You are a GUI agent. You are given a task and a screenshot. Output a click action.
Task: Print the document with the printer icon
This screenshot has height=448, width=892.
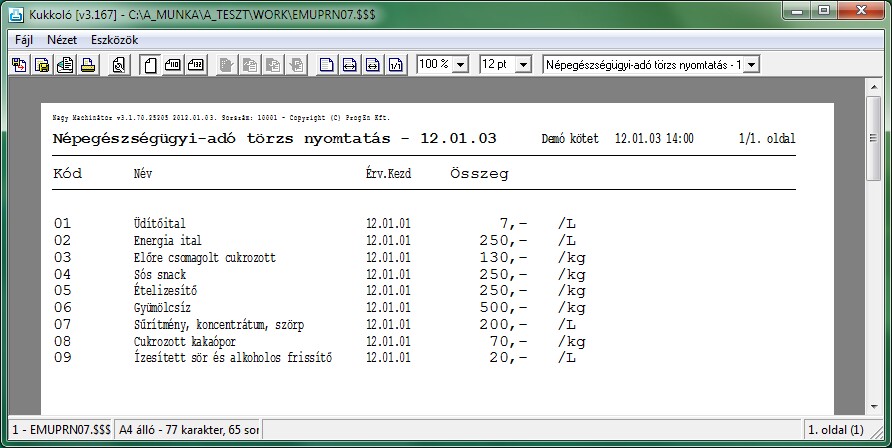[88, 65]
